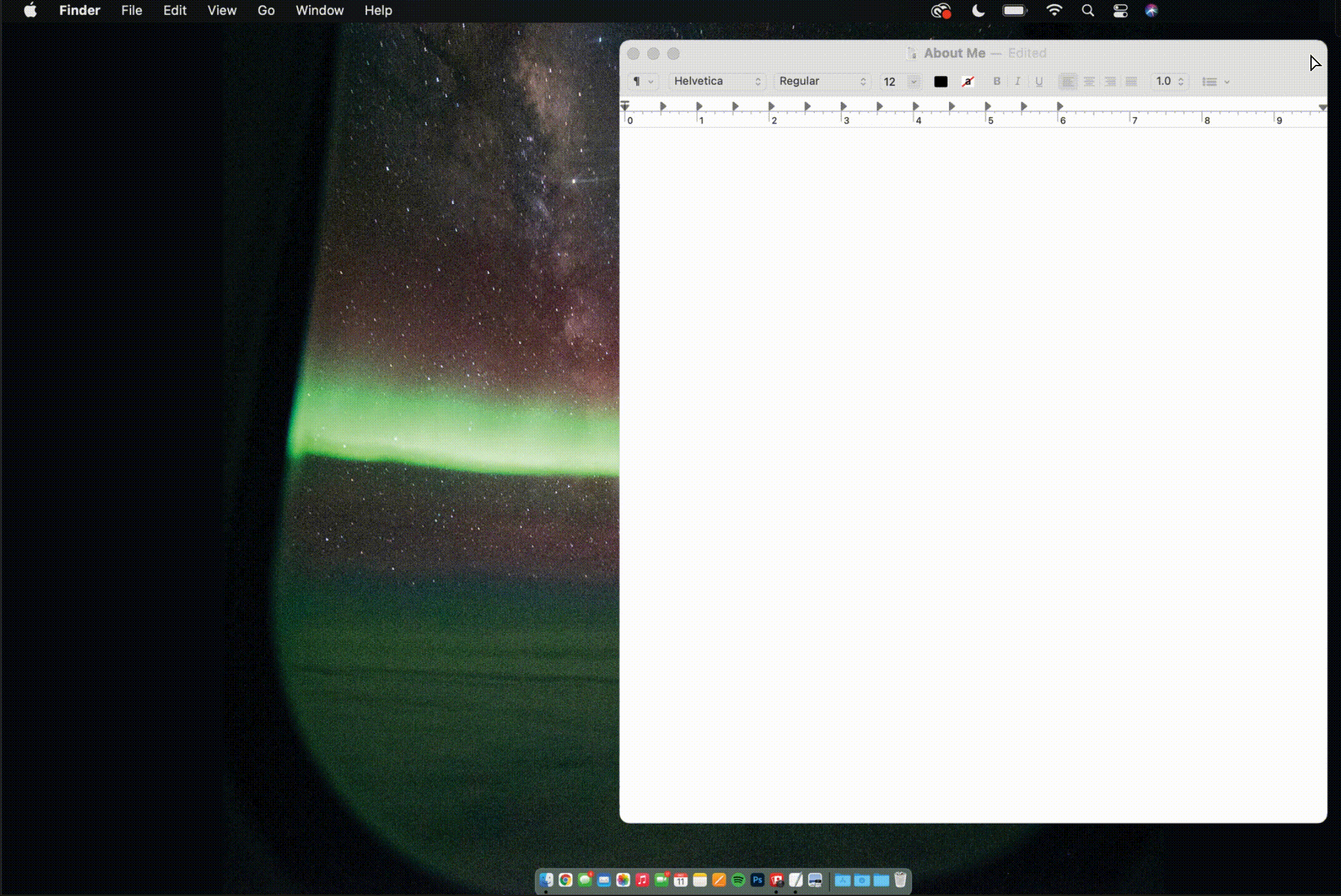Open the Edit menu
This screenshot has height=896, width=1341.
(x=175, y=11)
